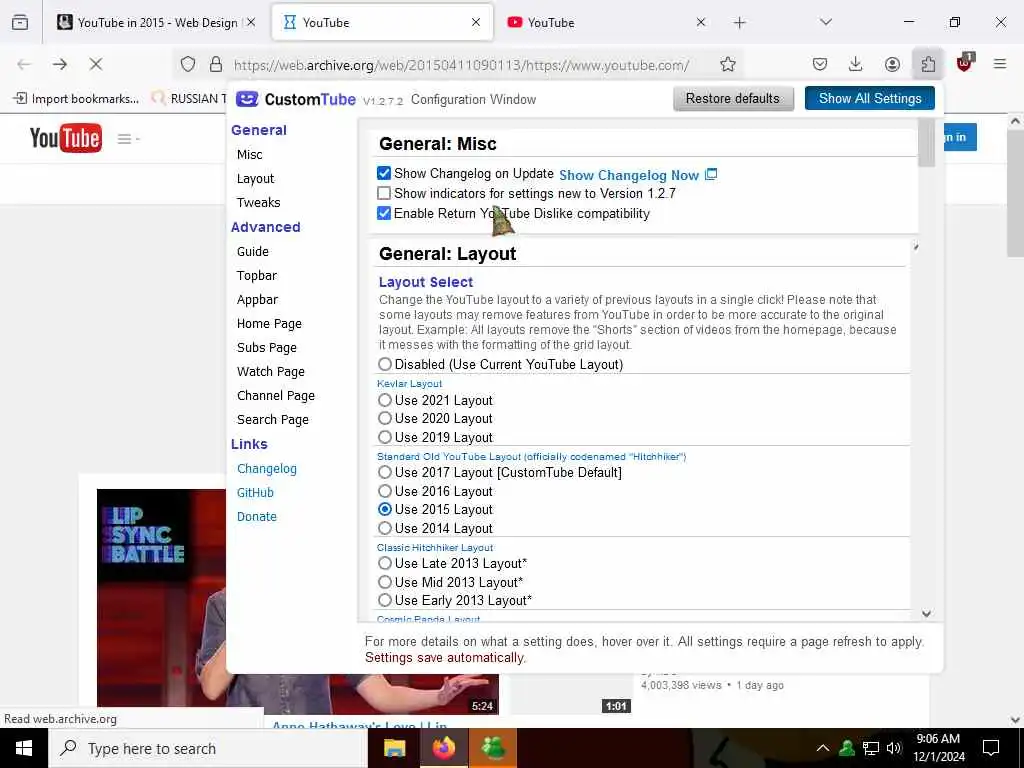This screenshot has height=768, width=1024.
Task: Select Use 2019 Layout
Action: click(385, 437)
